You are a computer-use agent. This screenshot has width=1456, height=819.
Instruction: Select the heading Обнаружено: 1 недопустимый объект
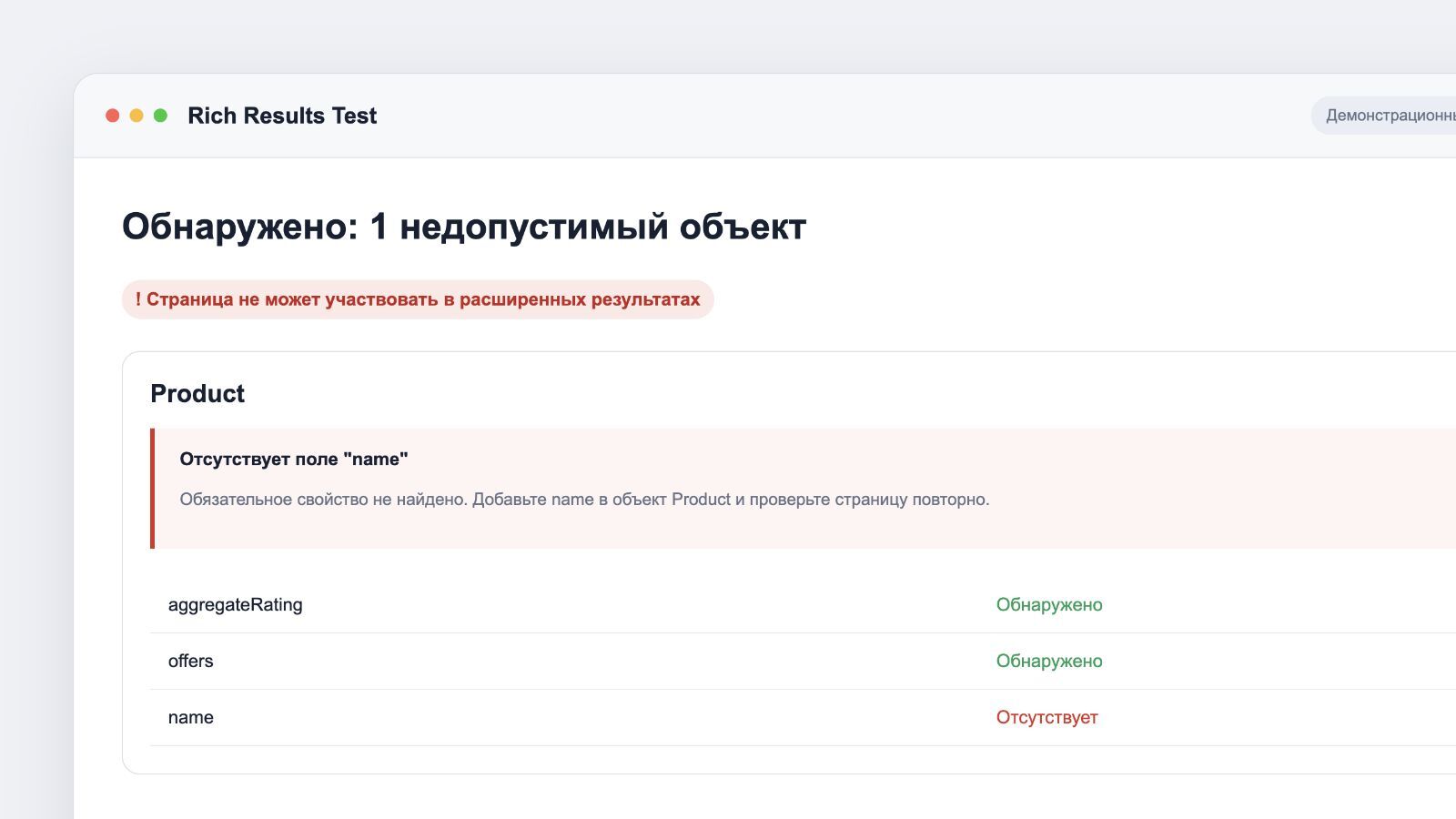click(x=464, y=227)
